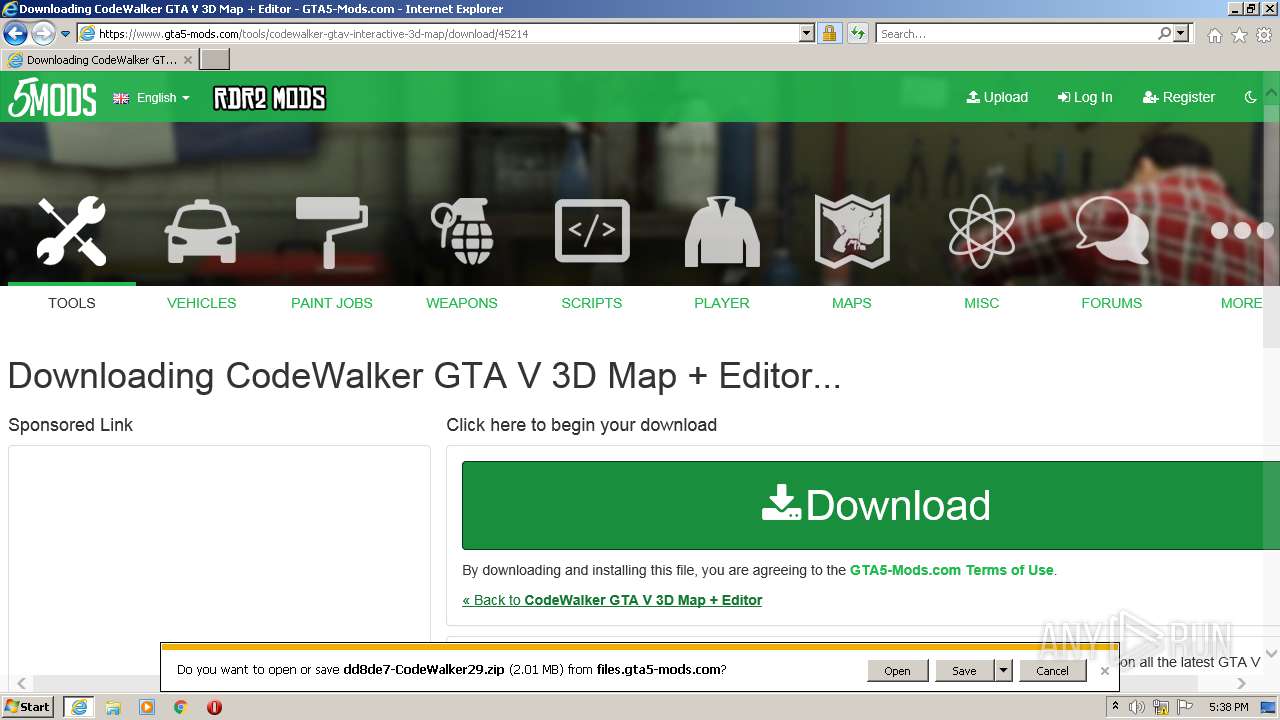The width and height of the screenshot is (1280, 720).
Task: Open the Vehicles category car icon
Action: 202,231
